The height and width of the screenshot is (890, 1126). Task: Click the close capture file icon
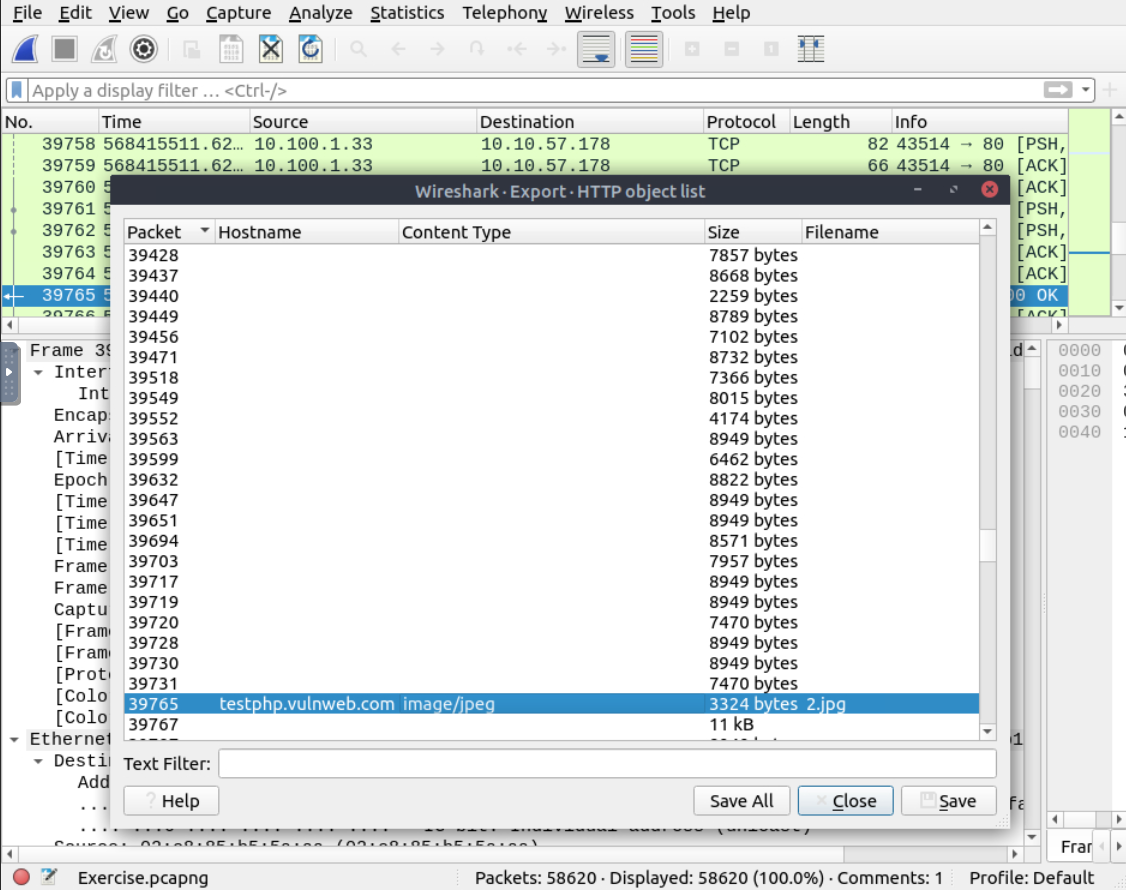[270, 49]
